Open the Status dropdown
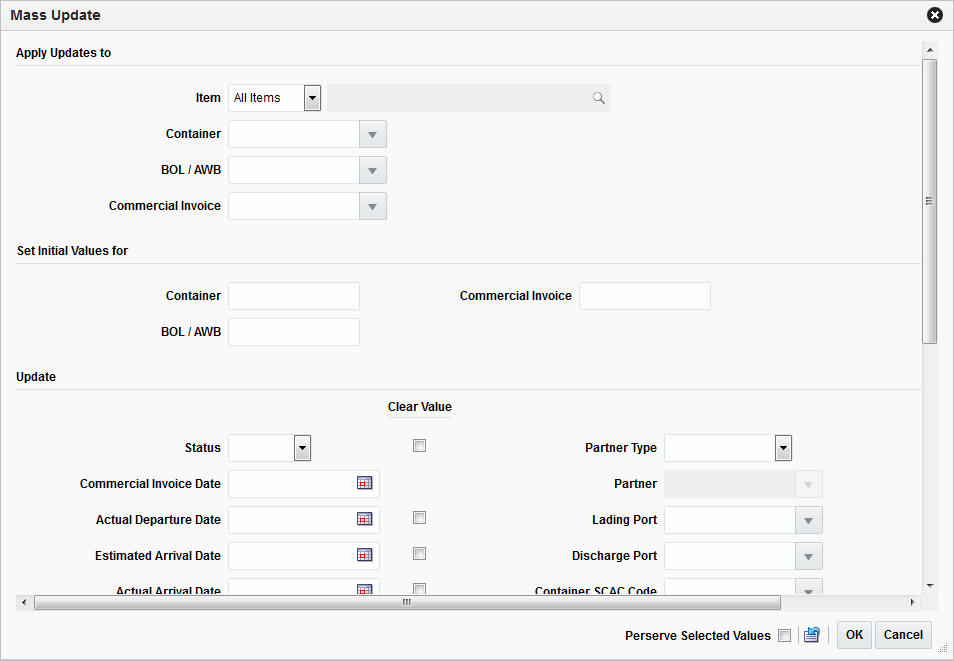This screenshot has width=954, height=661. [302, 448]
